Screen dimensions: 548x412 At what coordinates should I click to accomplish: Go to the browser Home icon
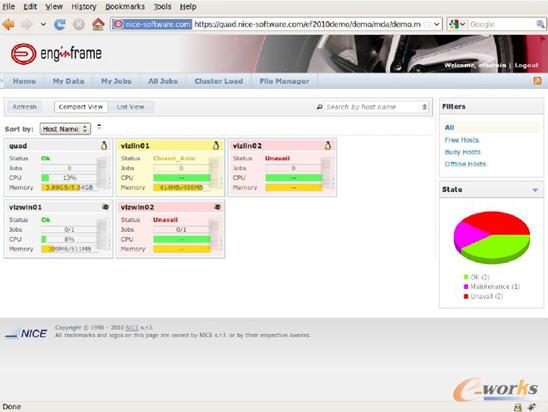pos(98,24)
